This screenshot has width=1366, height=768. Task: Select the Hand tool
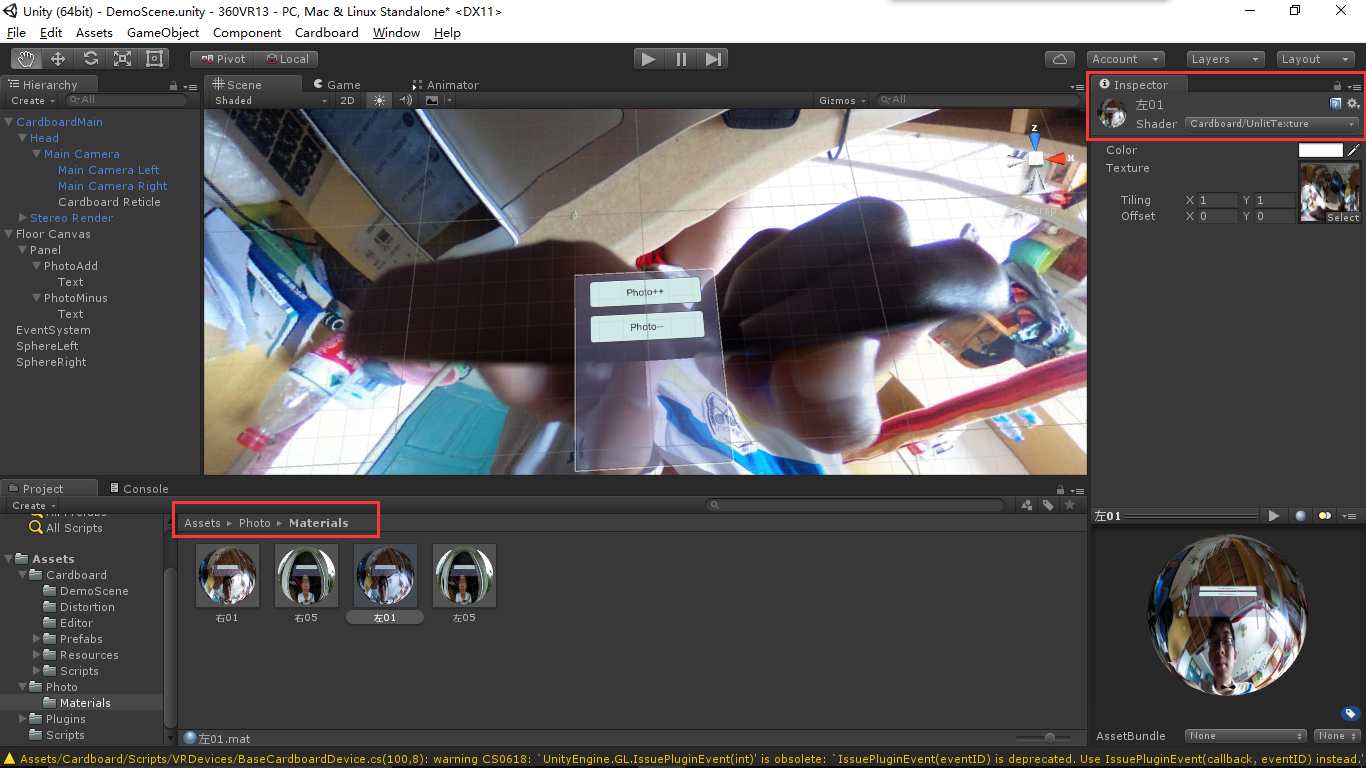tap(26, 59)
